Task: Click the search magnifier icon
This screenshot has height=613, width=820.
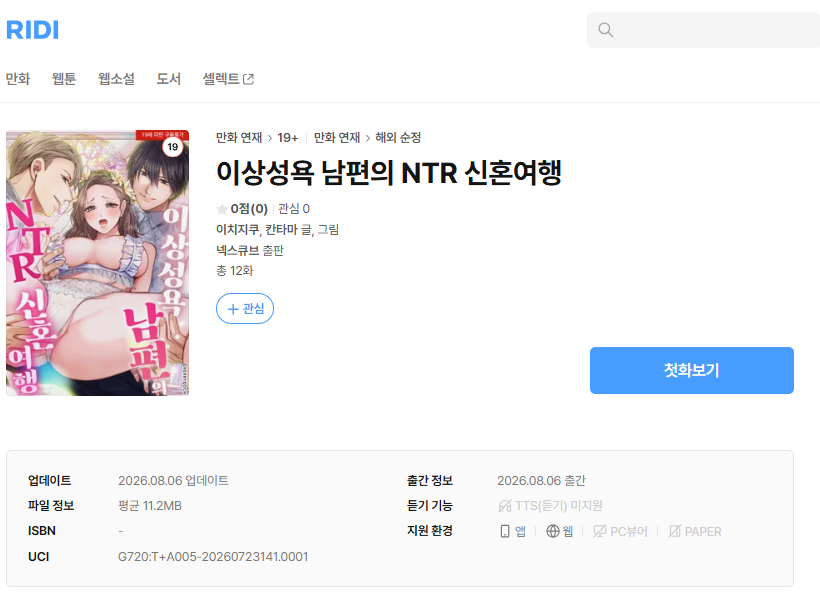Action: (x=606, y=30)
